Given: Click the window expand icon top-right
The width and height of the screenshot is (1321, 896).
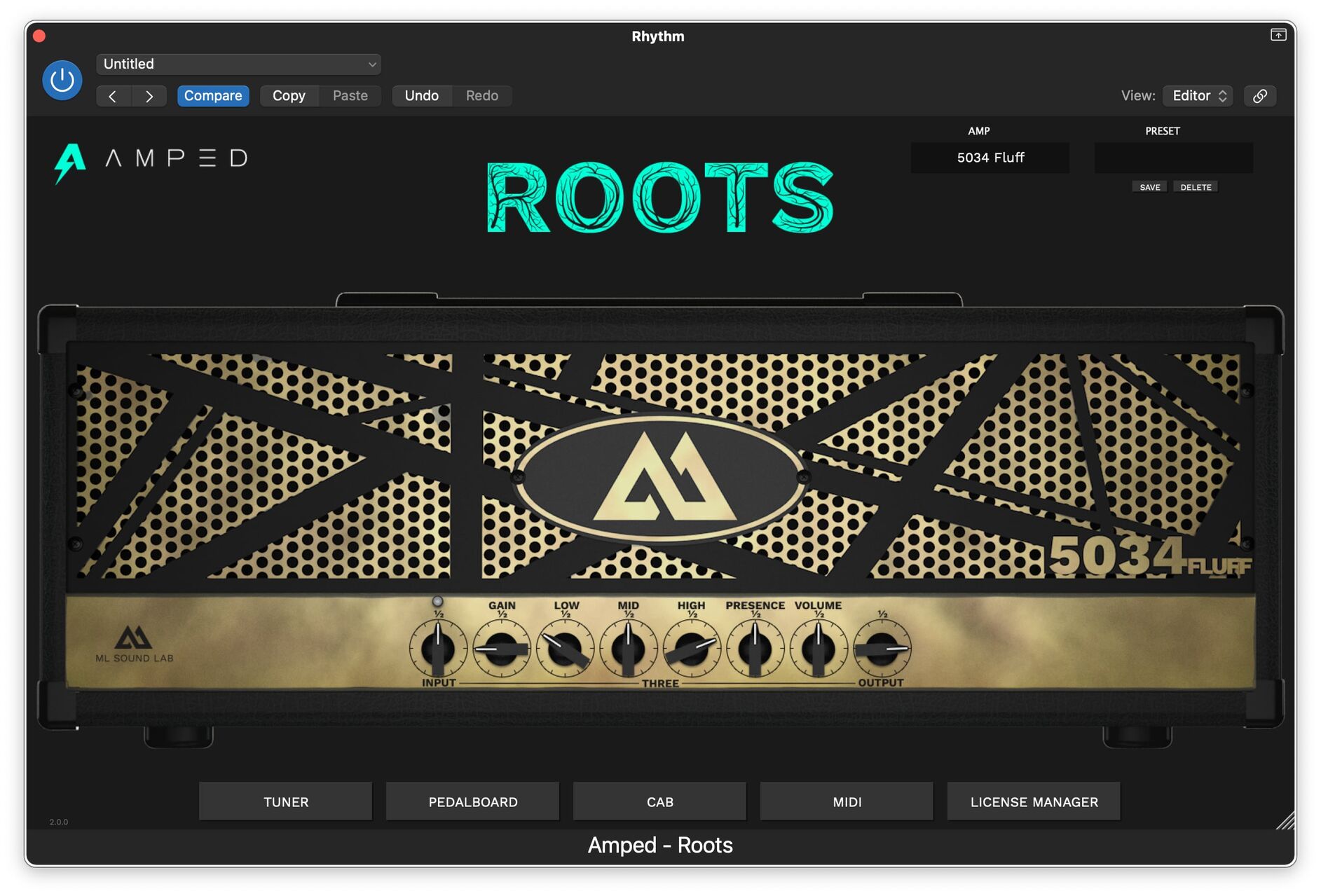Looking at the screenshot, I should (1278, 35).
